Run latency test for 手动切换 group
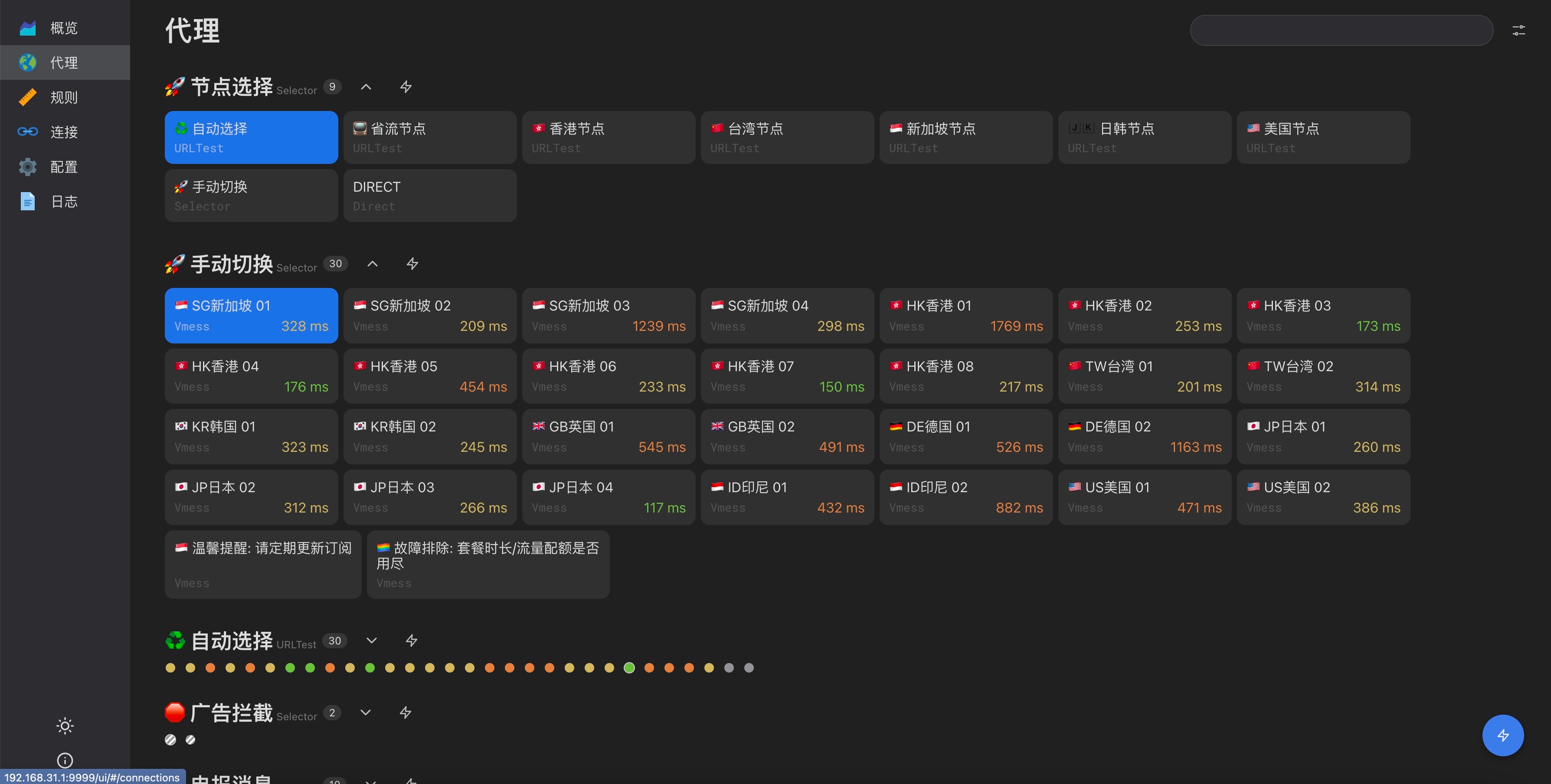The image size is (1551, 784). (x=412, y=264)
